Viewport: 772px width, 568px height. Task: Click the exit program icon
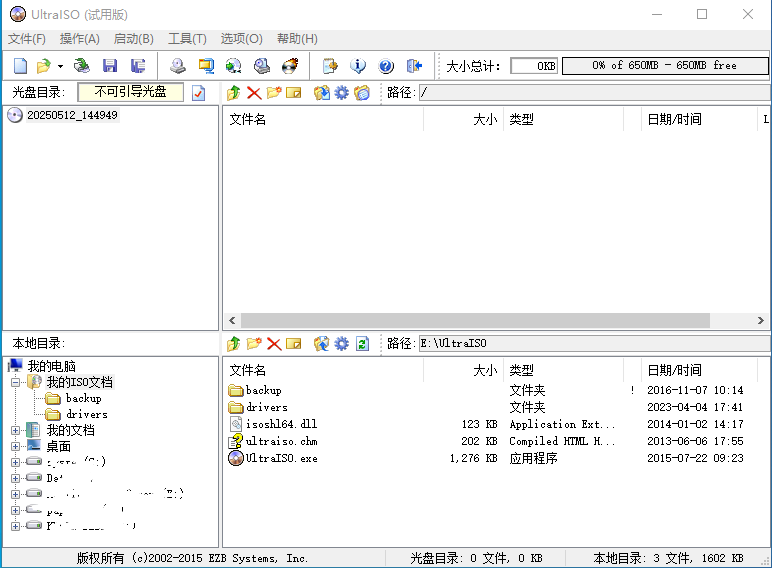pyautogui.click(x=415, y=65)
